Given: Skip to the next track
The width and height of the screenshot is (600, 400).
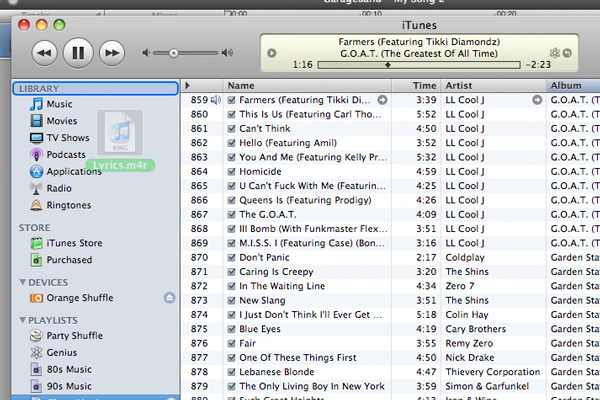Looking at the screenshot, I should pyautogui.click(x=112, y=53).
